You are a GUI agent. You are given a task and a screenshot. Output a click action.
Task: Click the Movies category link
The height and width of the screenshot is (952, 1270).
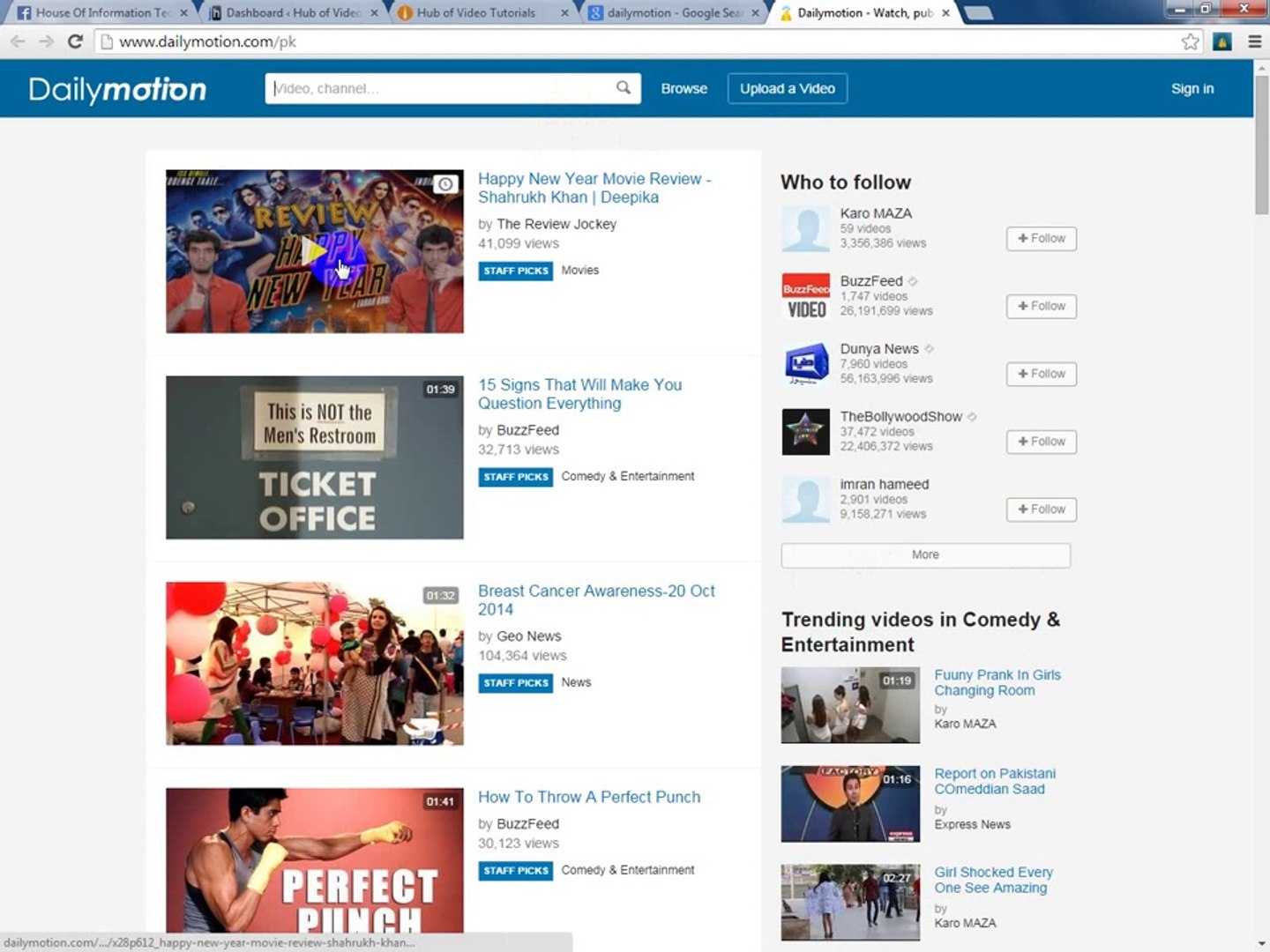click(580, 270)
